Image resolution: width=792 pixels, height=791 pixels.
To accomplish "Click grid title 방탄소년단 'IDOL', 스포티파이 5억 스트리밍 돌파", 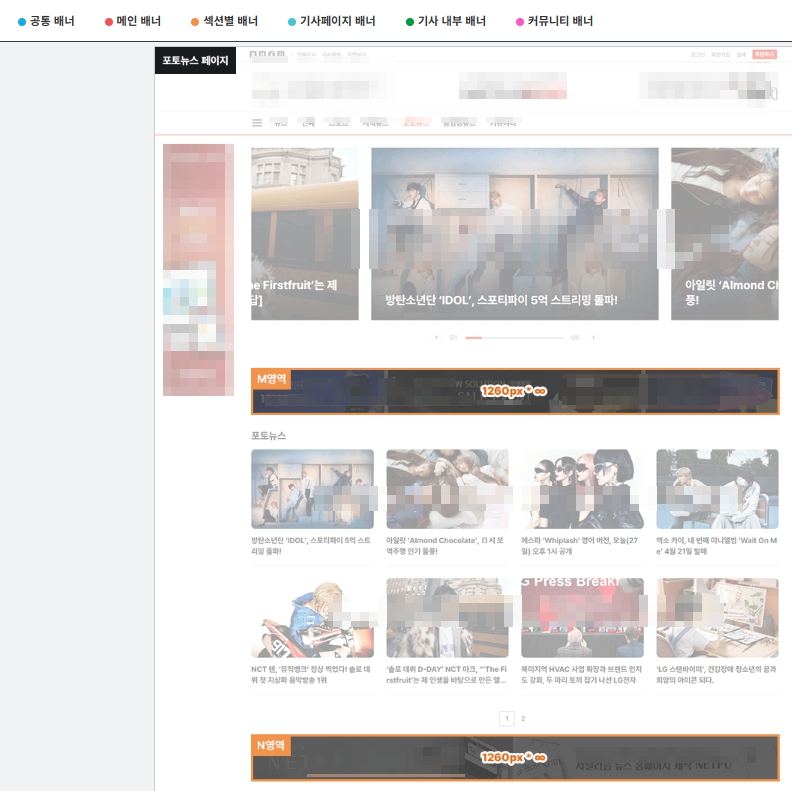I will tap(311, 546).
